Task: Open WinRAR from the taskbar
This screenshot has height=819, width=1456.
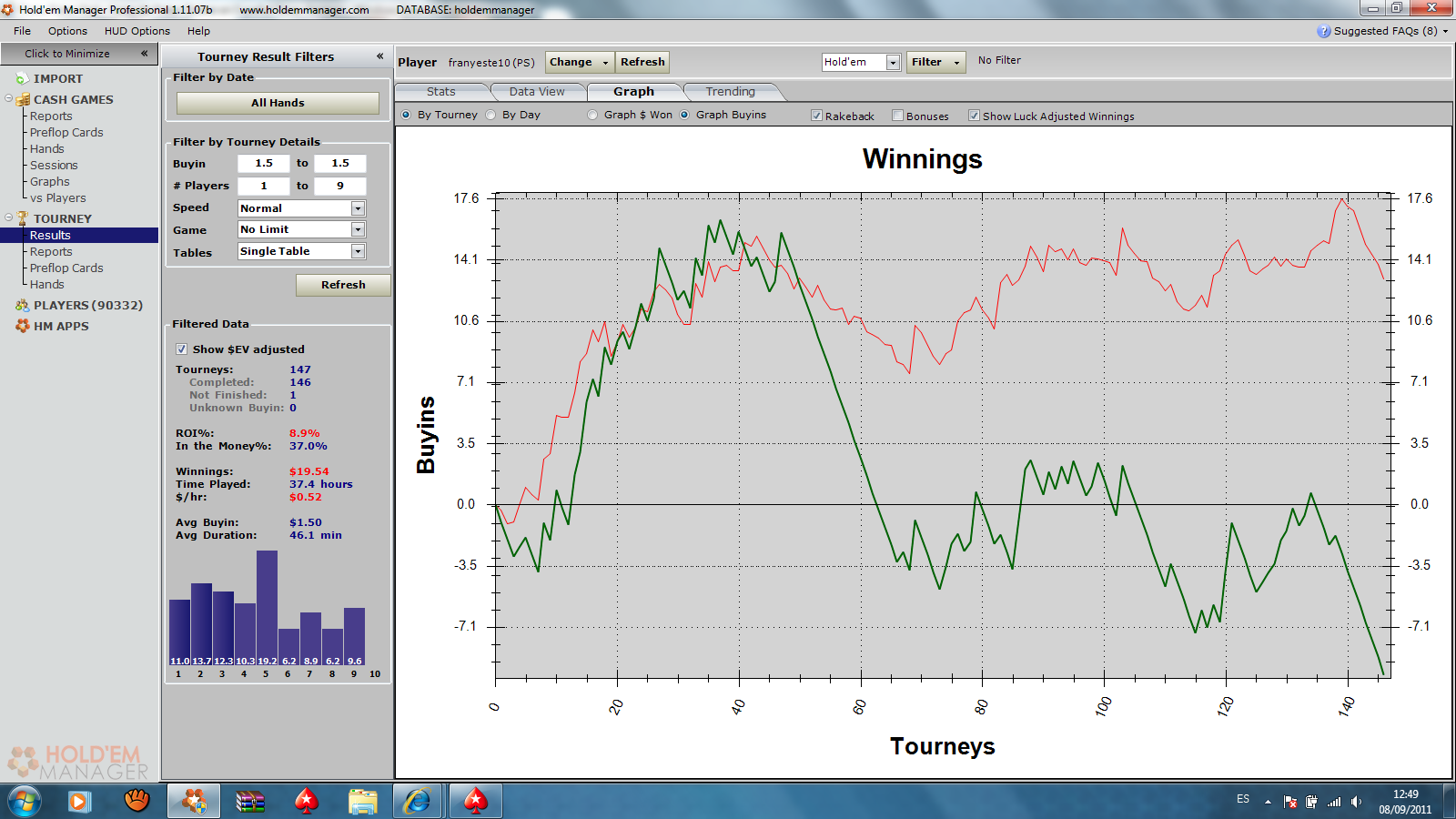Action: tap(250, 802)
